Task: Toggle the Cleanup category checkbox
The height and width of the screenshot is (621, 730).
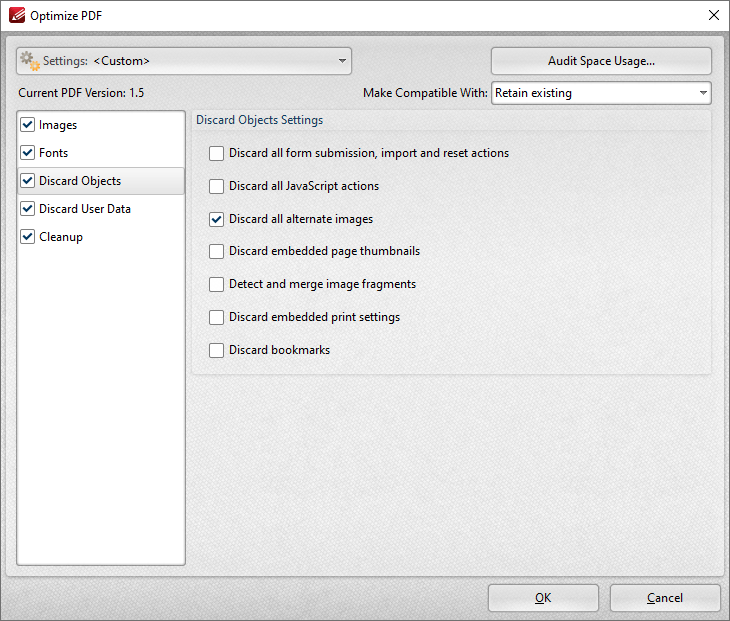Action: click(28, 237)
